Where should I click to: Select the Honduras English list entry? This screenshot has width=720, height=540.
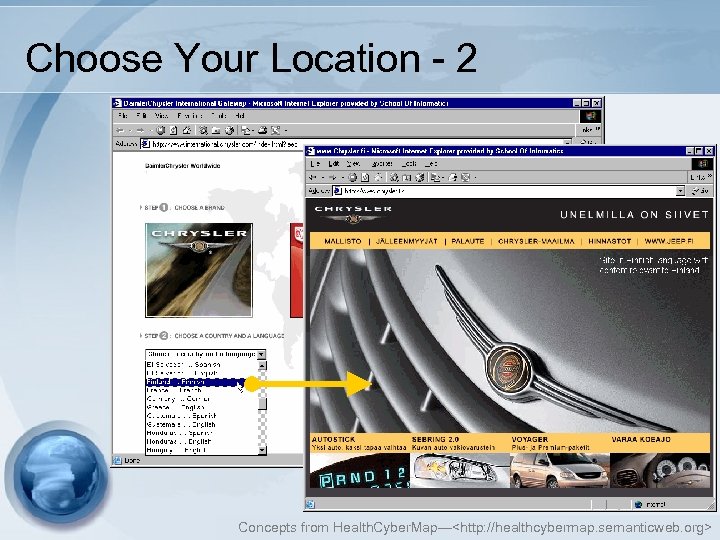tap(202, 442)
